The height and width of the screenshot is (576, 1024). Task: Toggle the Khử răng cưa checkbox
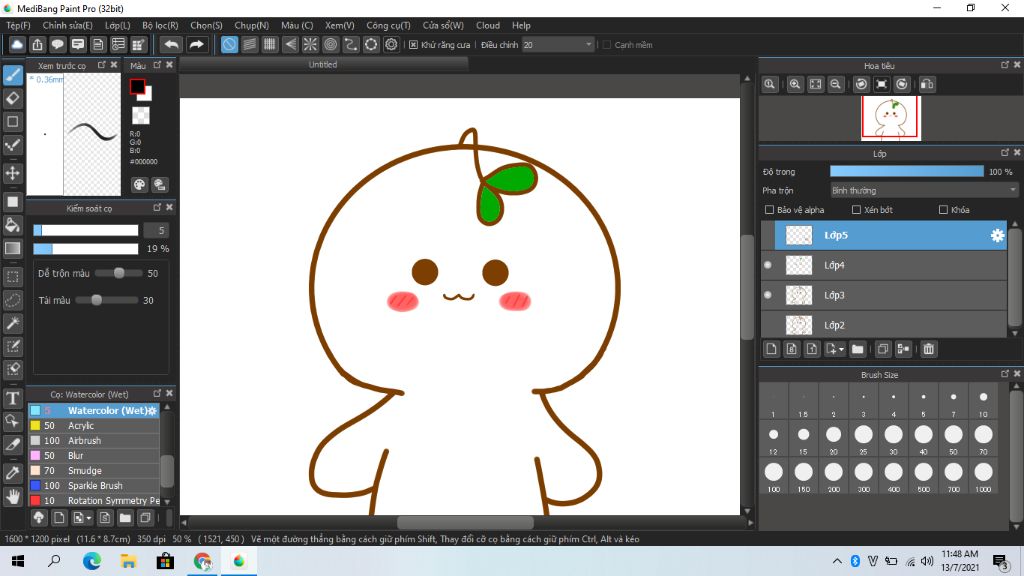[413, 44]
